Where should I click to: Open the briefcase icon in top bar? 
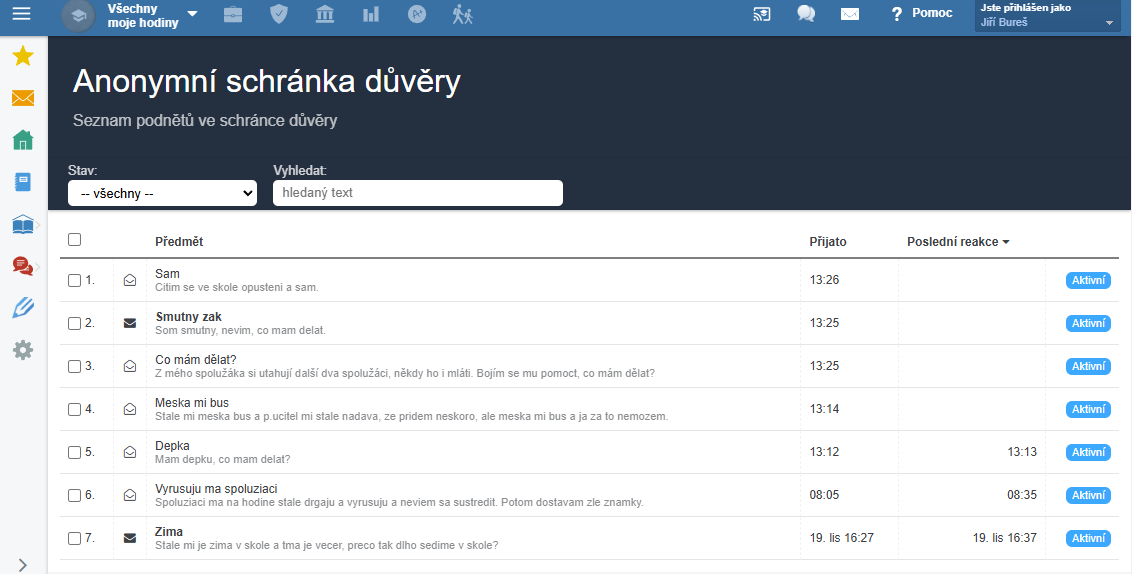232,14
